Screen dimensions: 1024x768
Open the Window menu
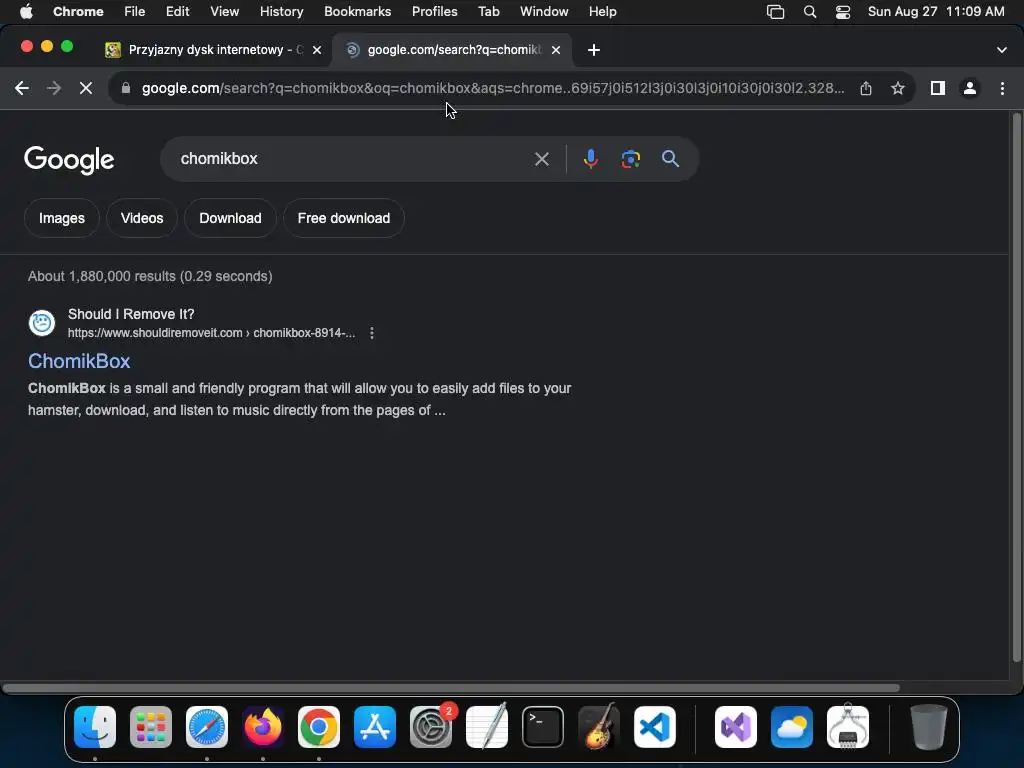pyautogui.click(x=544, y=12)
